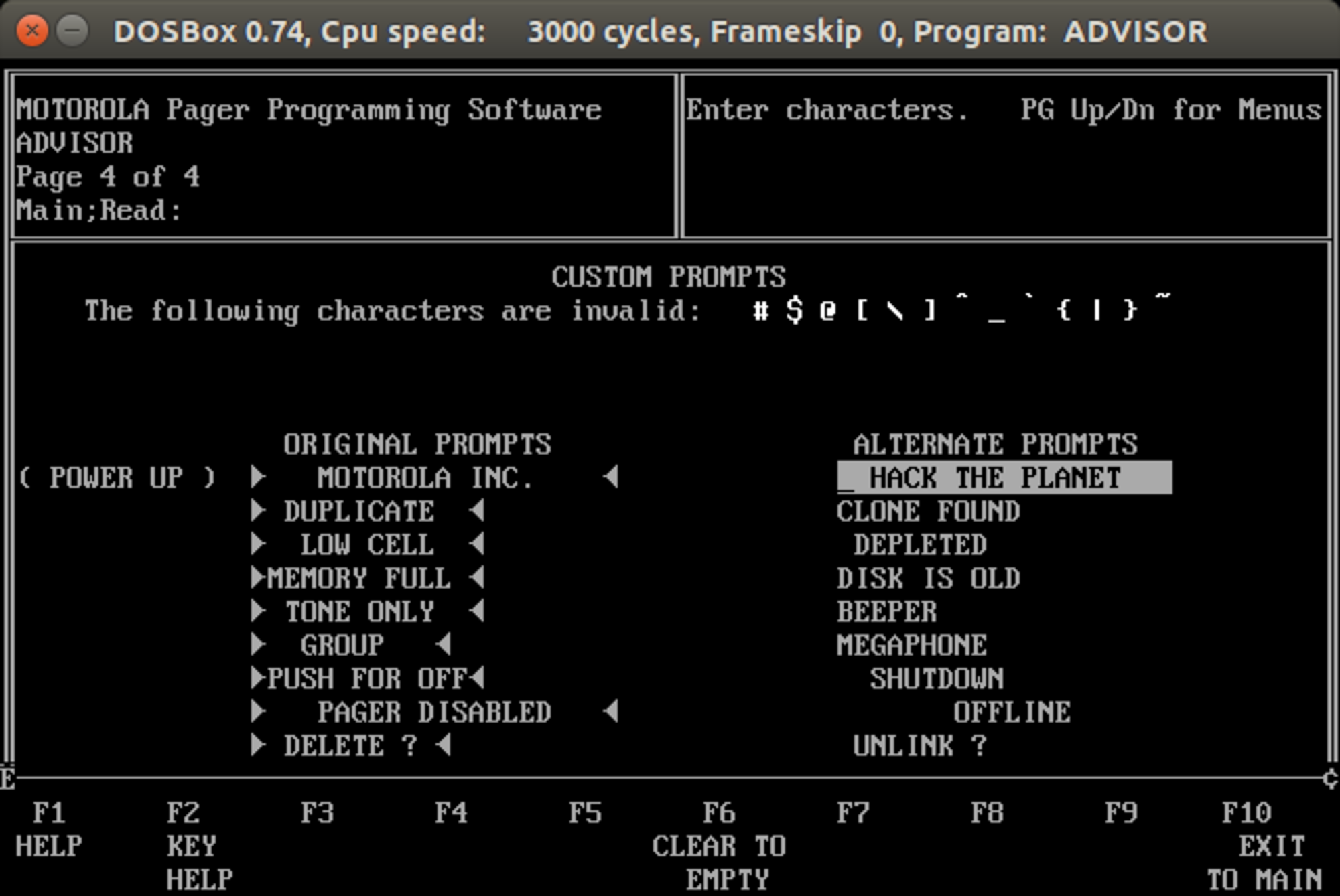Click the UNLINK ? alternate prompt
This screenshot has width=1340, height=896.
tap(920, 746)
